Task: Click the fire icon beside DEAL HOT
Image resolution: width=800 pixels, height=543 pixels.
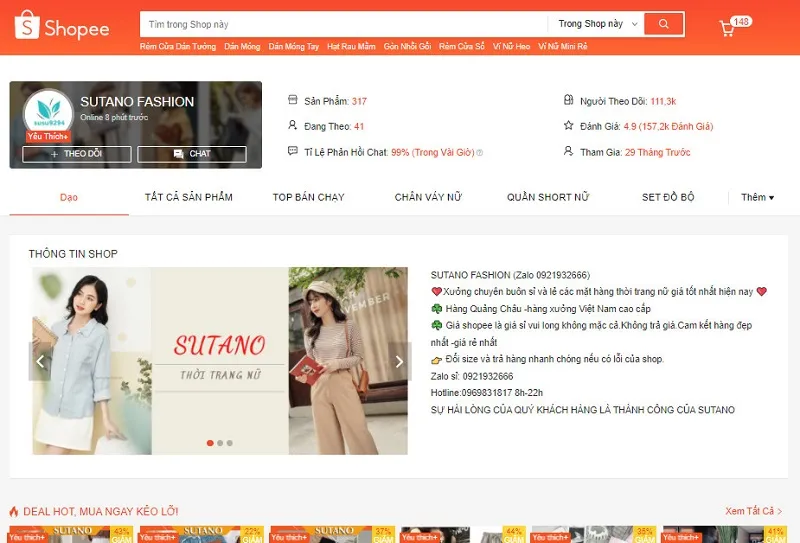Action: click(x=14, y=511)
